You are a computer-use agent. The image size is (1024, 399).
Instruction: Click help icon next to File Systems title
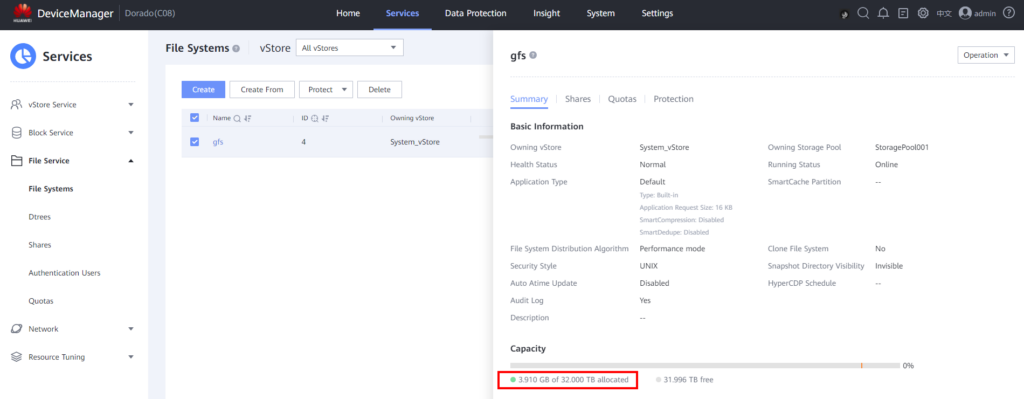(236, 48)
